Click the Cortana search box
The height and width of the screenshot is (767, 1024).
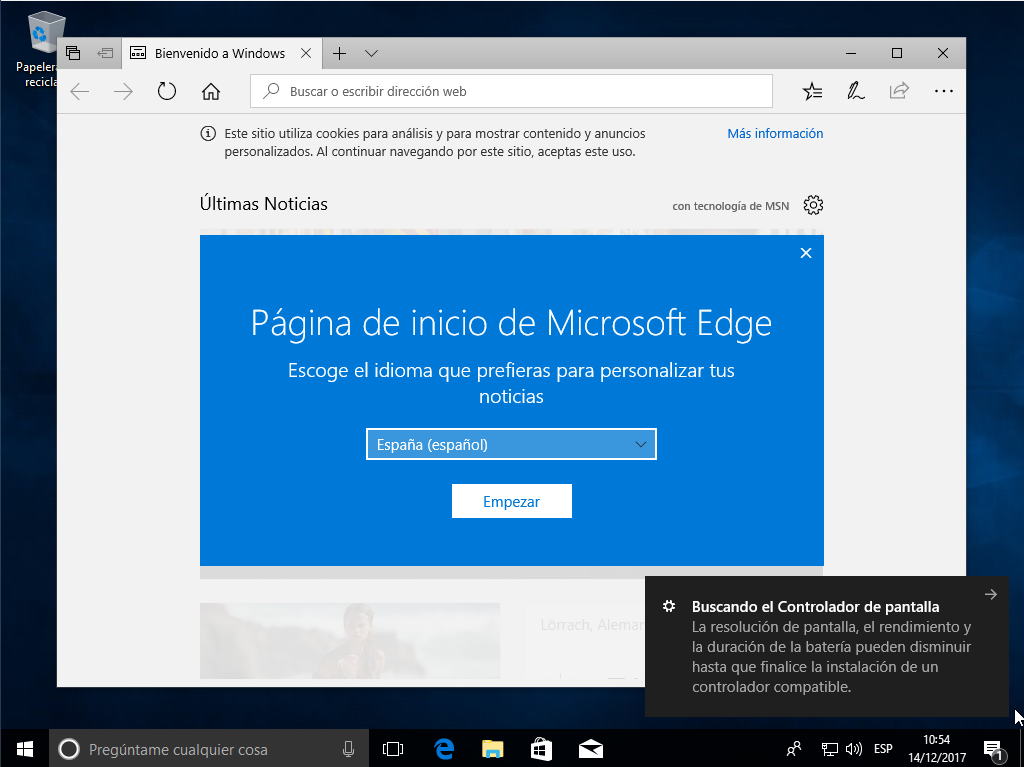(x=209, y=749)
